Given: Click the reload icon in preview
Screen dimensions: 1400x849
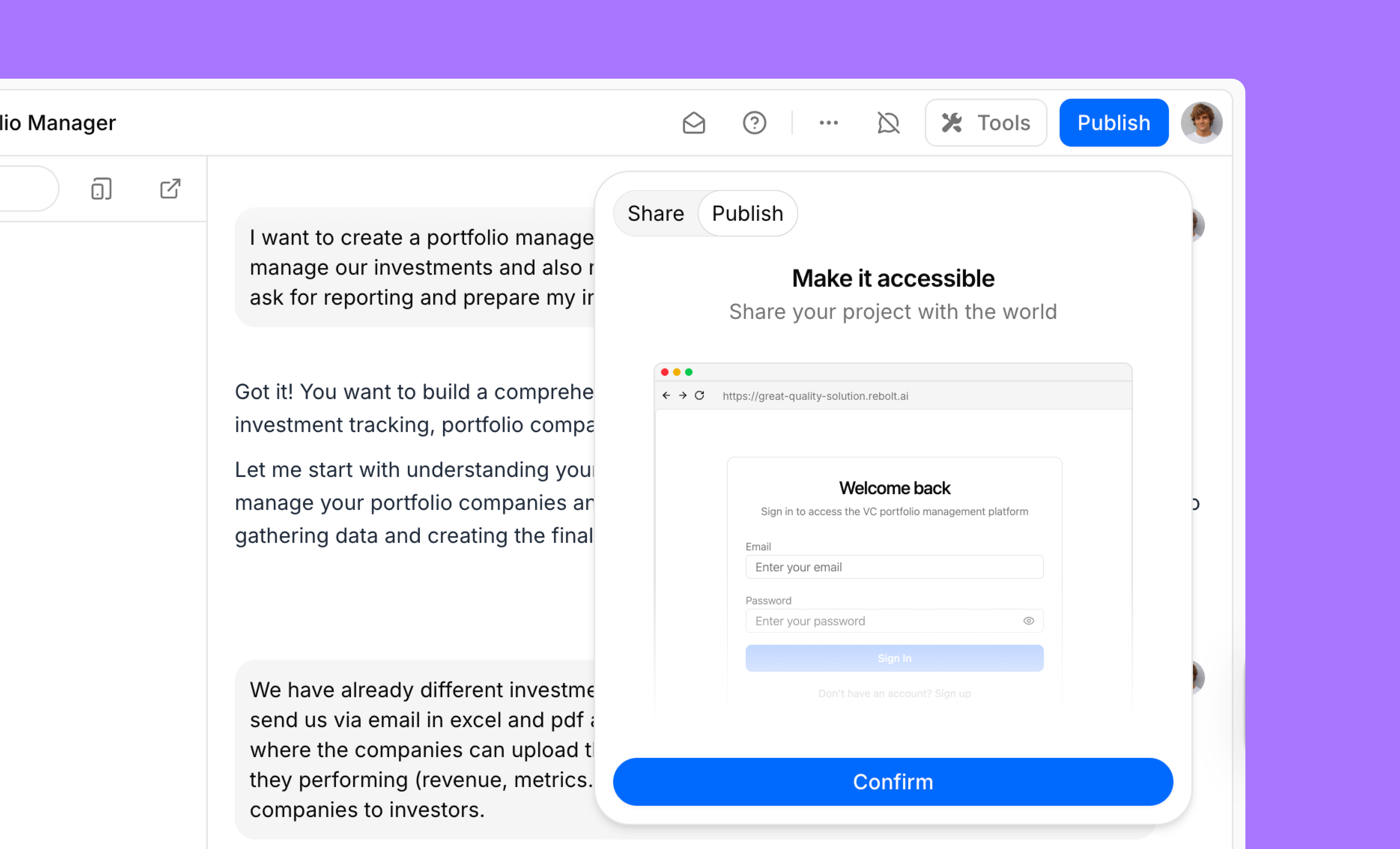Looking at the screenshot, I should tap(700, 396).
